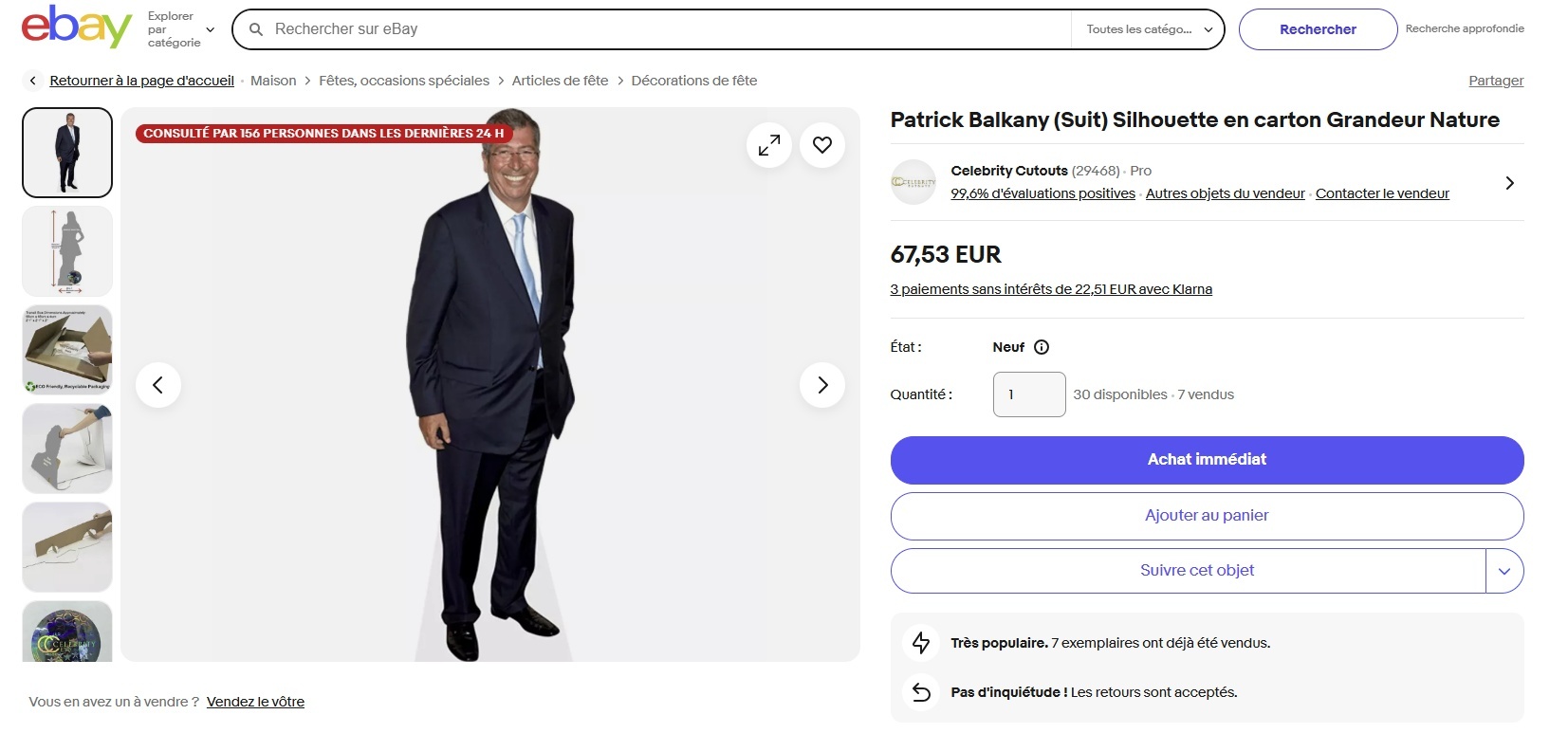The image size is (1568, 733).
Task: Click the back arrow before Retourner
Action: pos(33,81)
